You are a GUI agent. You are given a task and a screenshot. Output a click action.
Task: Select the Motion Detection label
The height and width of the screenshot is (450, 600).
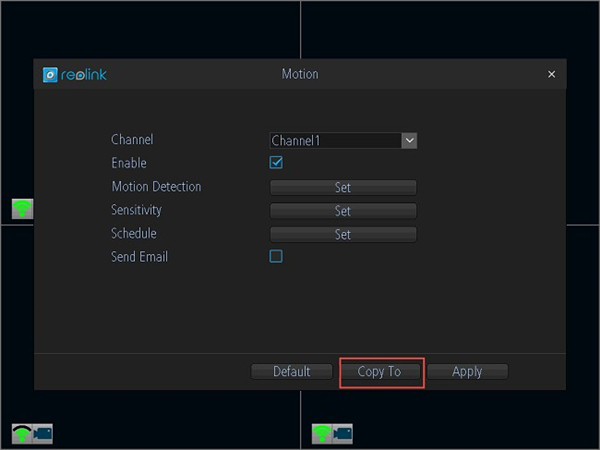(156, 187)
